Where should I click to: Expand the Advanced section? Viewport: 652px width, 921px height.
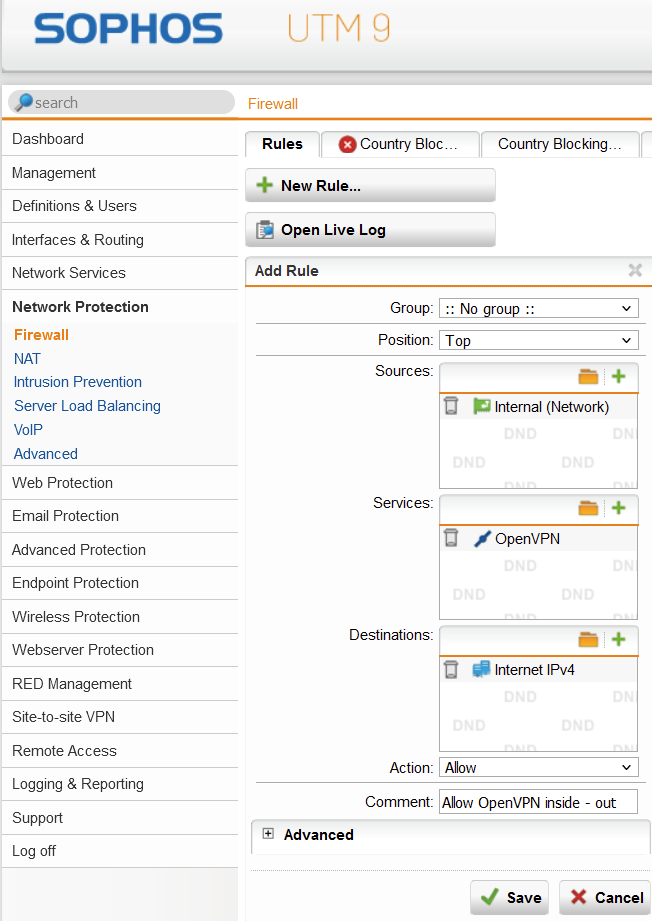[268, 834]
